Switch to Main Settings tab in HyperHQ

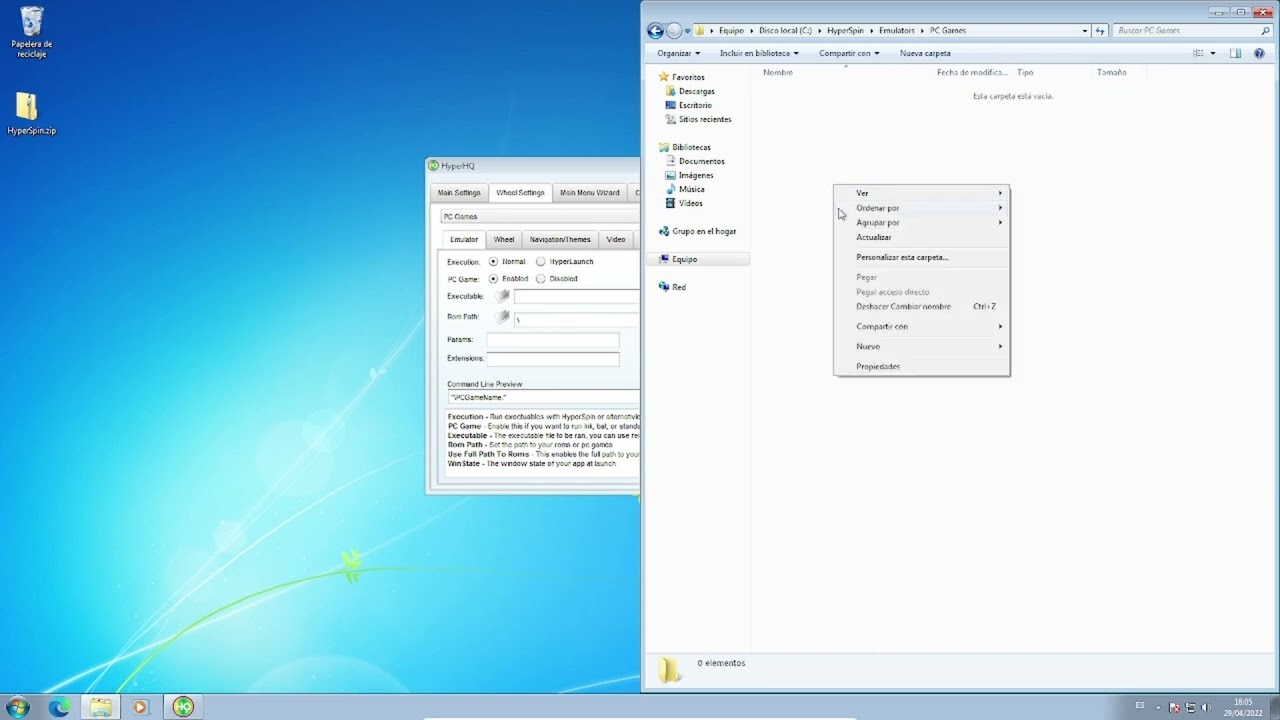coord(459,192)
